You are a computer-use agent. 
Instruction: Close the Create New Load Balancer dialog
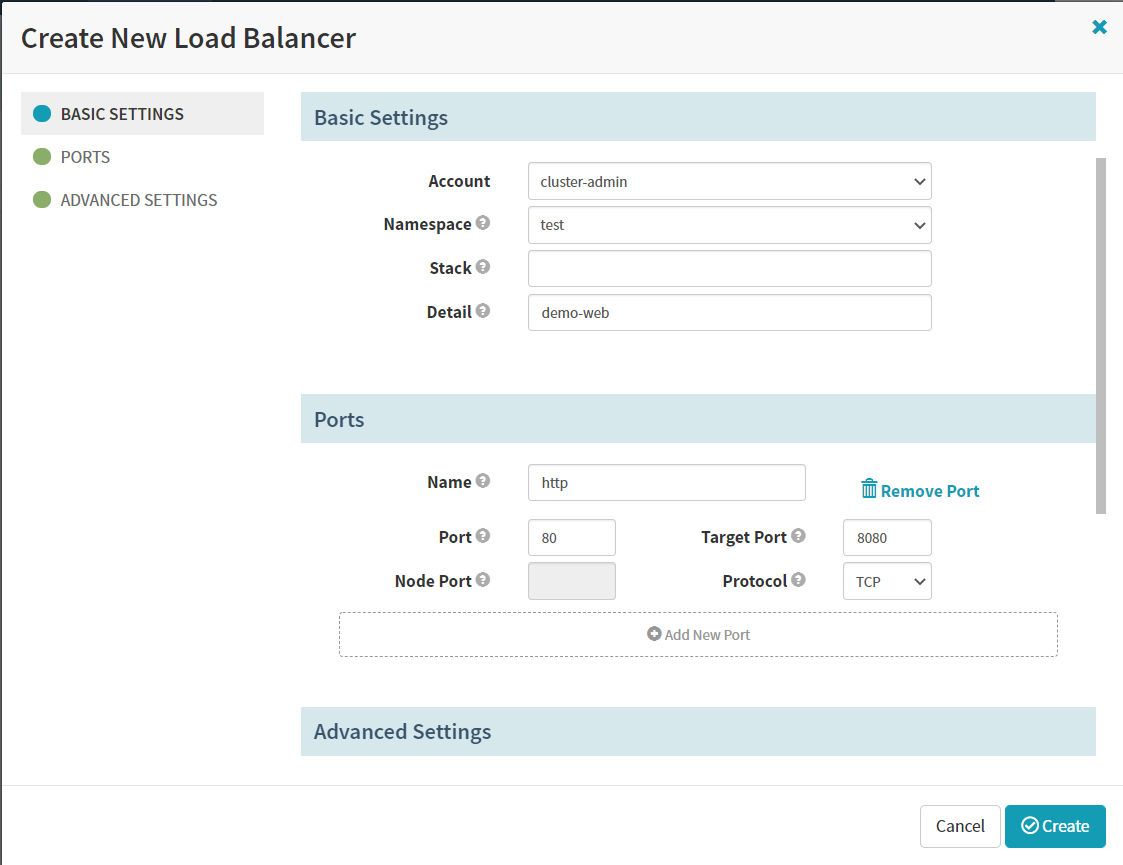tap(1099, 27)
